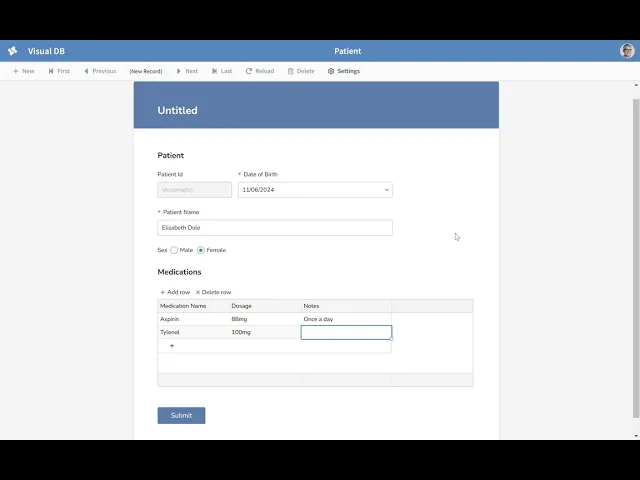The height and width of the screenshot is (480, 640).
Task: Edit the Patient Name input field
Action: click(275, 228)
